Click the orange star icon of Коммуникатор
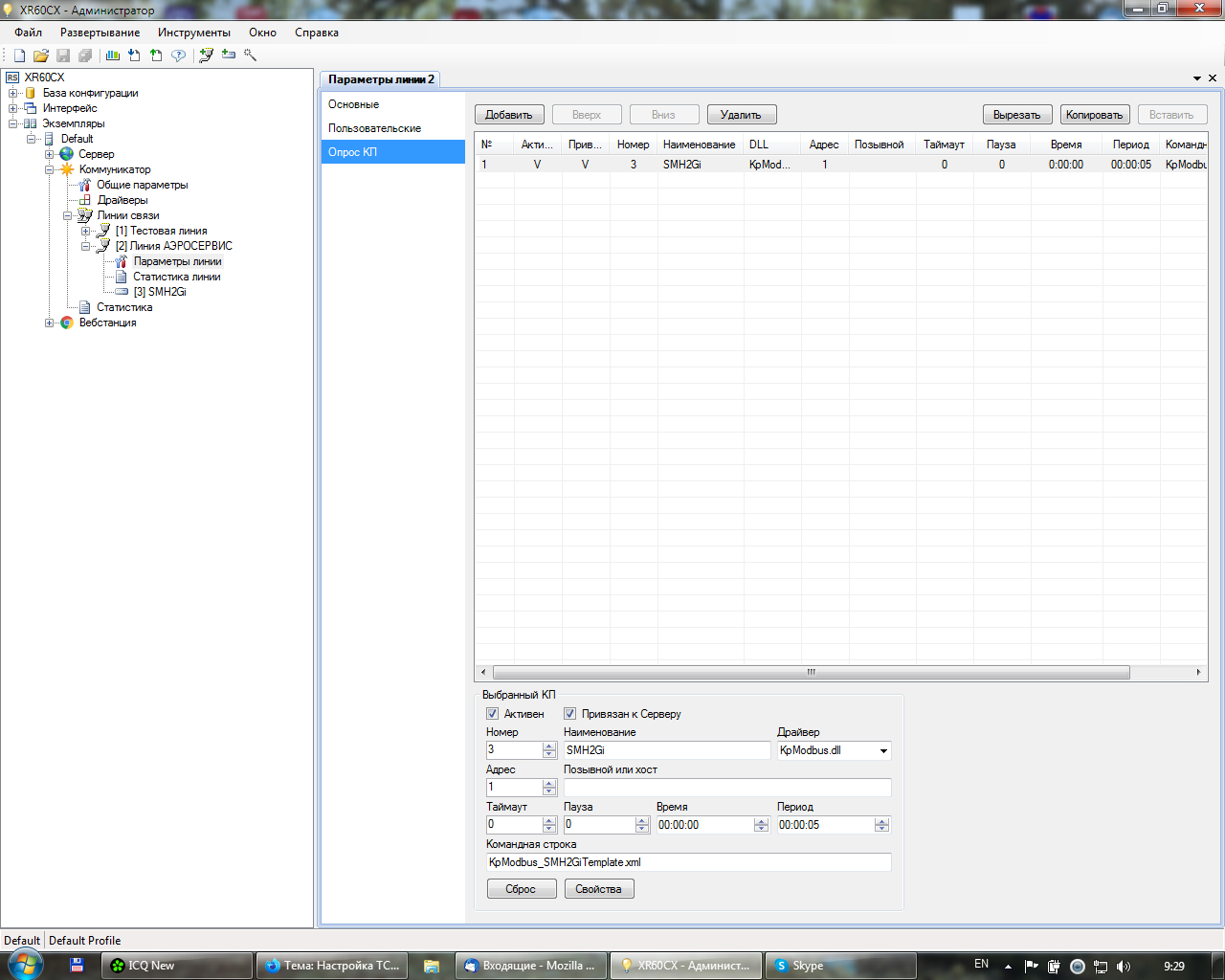Viewport: 1225px width, 980px height. 67,169
